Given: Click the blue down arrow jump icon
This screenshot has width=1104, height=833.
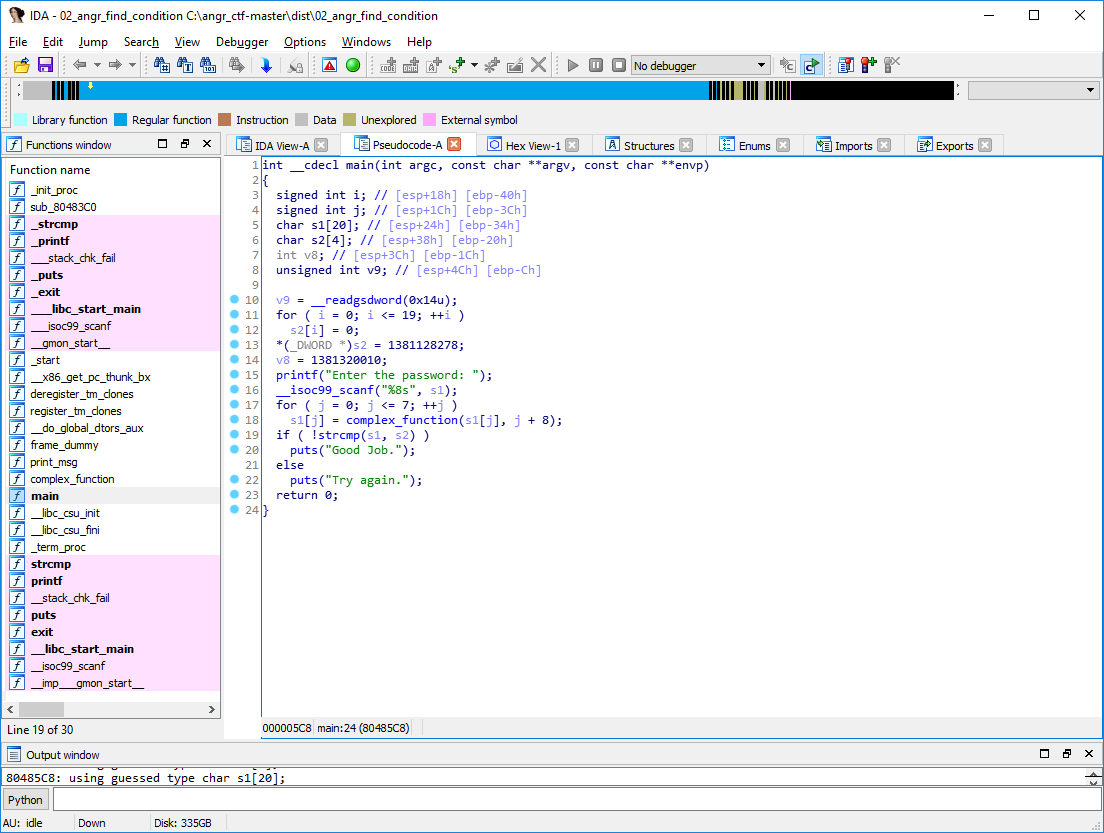Looking at the screenshot, I should [266, 65].
